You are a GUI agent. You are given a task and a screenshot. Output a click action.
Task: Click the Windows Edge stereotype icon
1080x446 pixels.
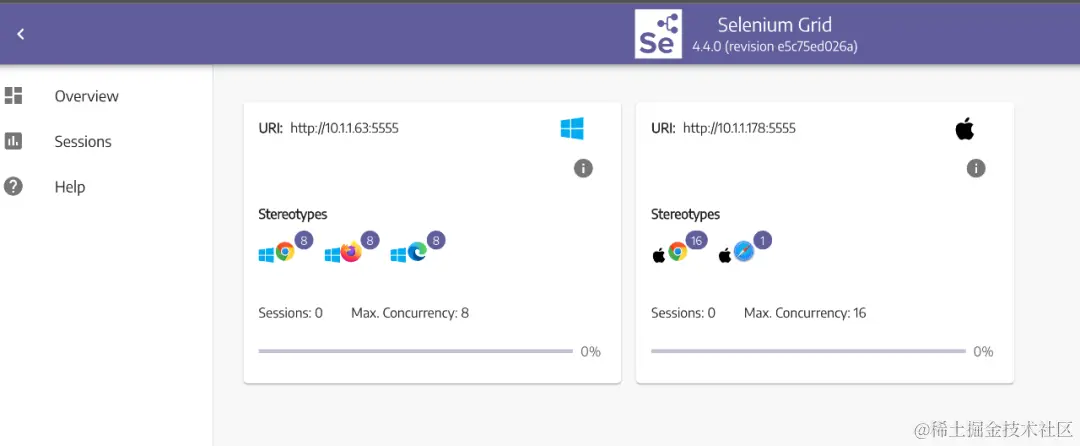416,253
